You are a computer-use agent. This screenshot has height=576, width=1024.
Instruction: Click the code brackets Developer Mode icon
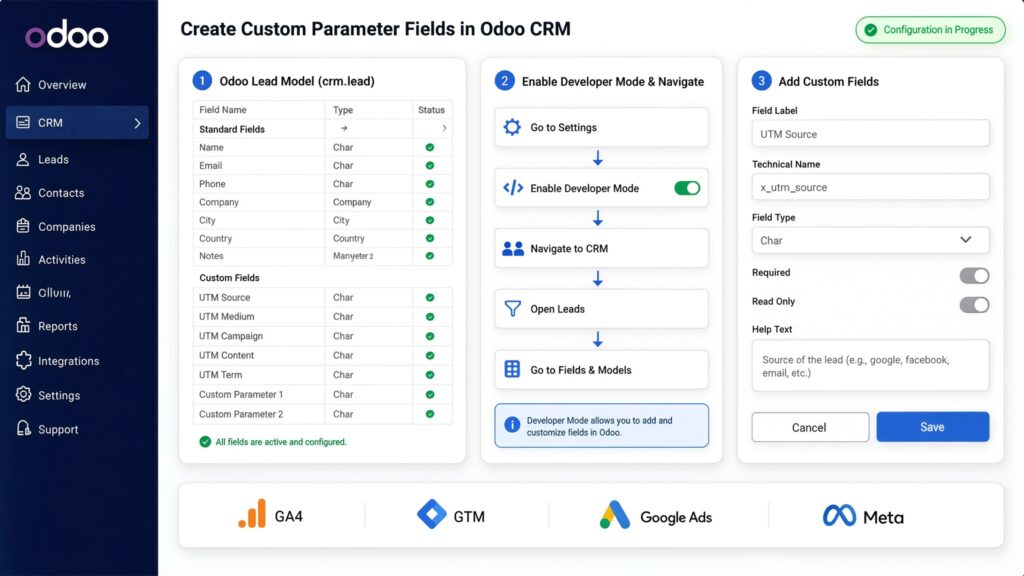click(x=513, y=188)
